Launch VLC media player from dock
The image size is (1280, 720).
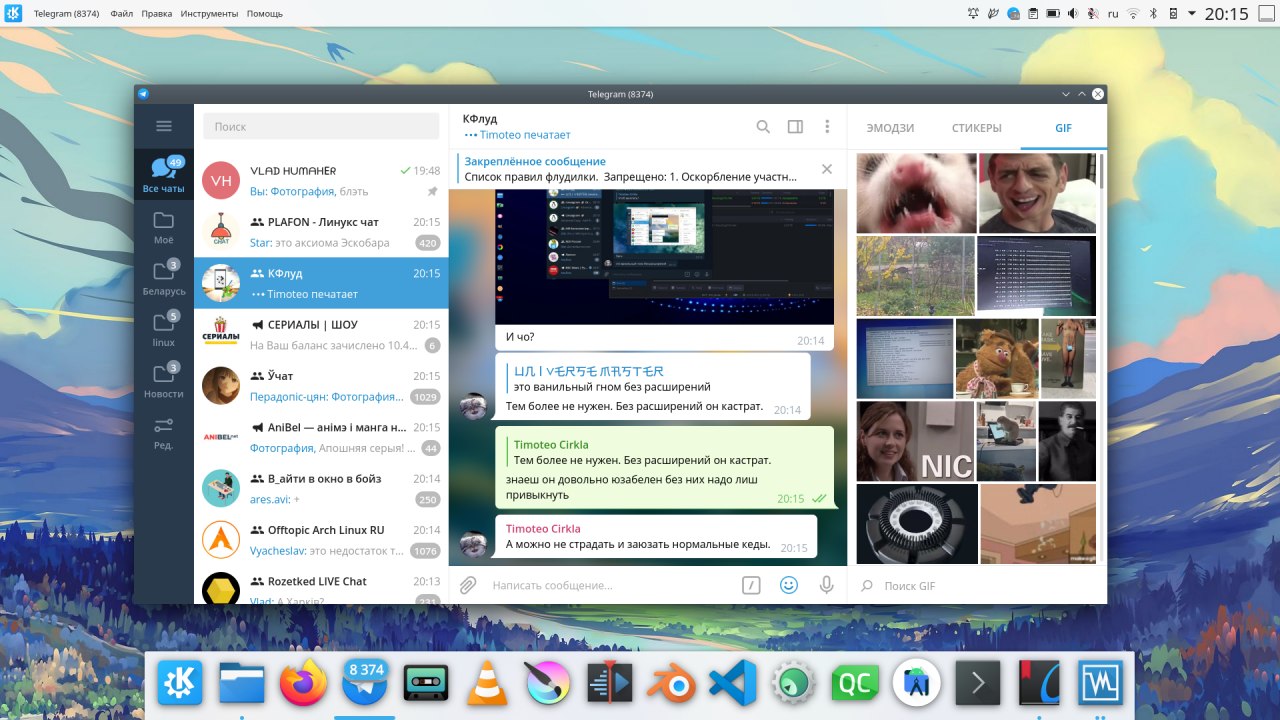click(x=487, y=684)
